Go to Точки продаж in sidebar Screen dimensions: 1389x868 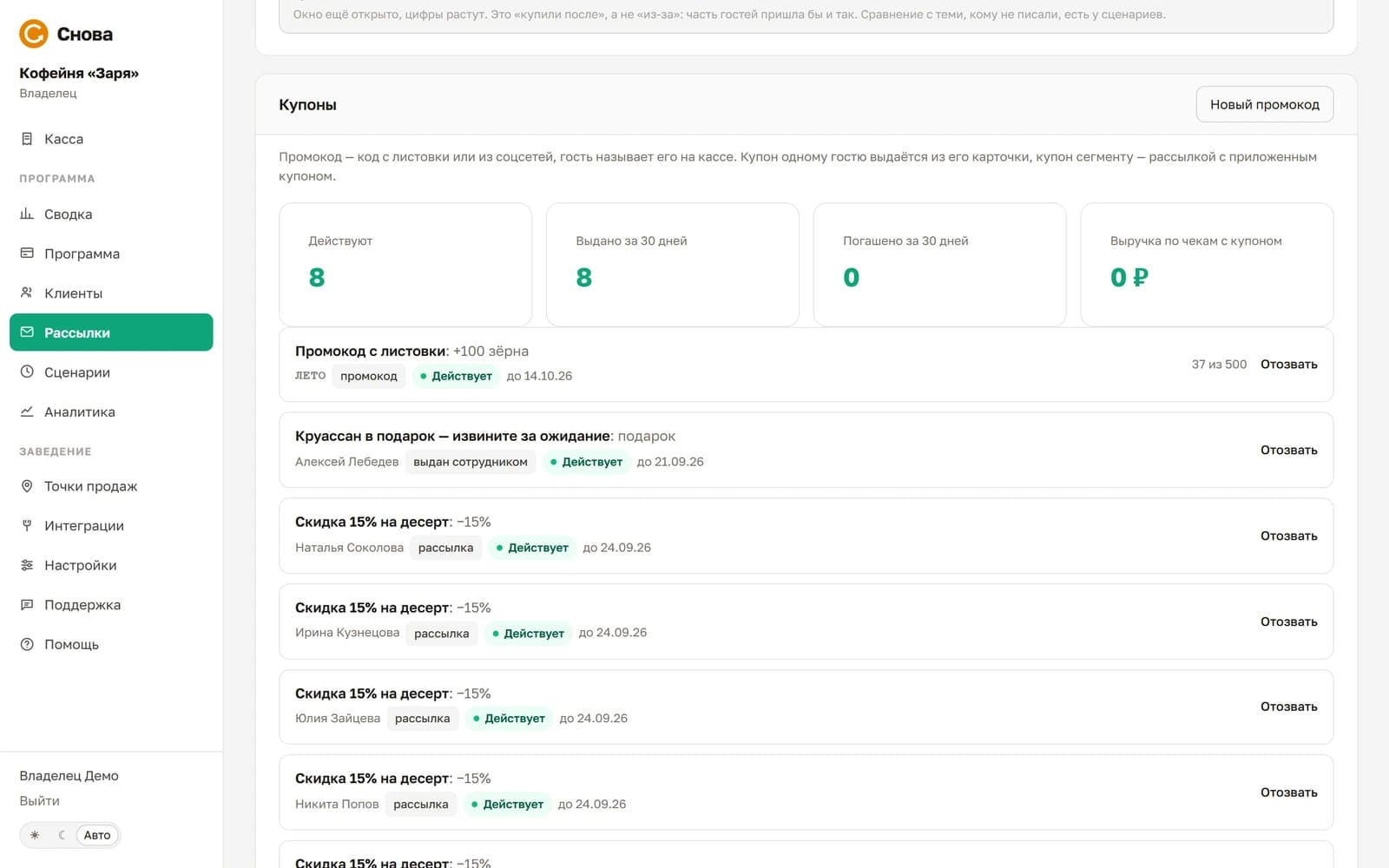click(x=111, y=486)
